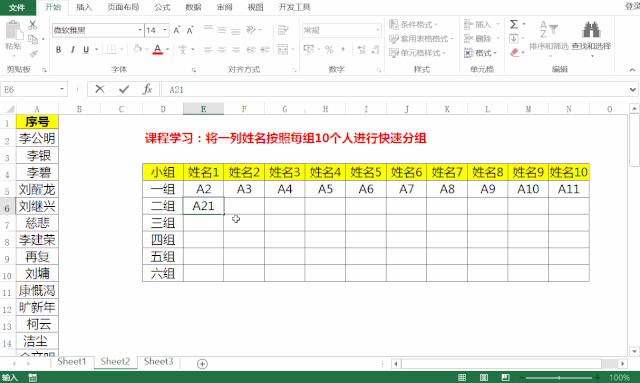Click the Paste clipboard icon
Screen dimensions: 640x383
point(13,31)
